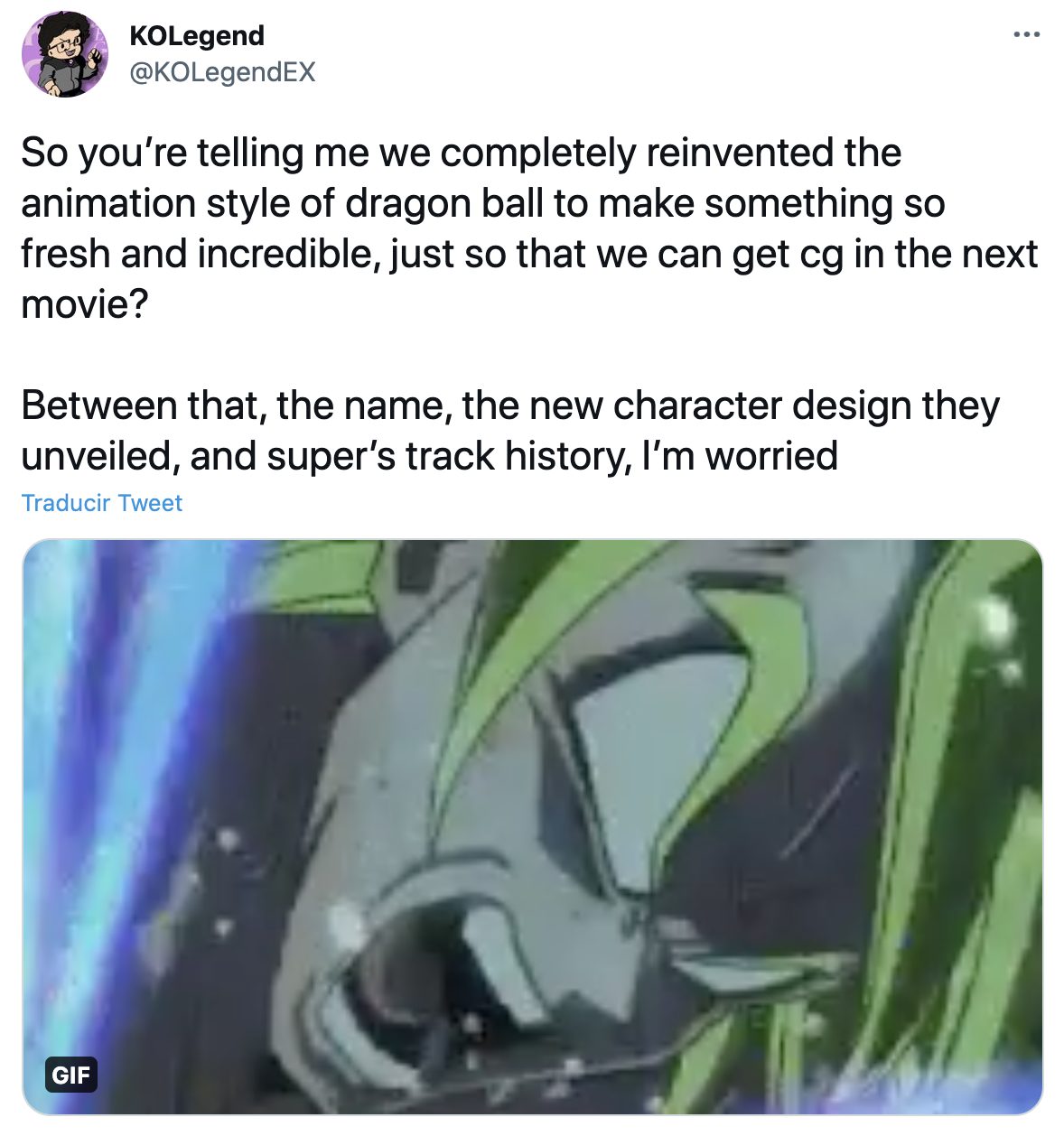This screenshot has width=1064, height=1136.
Task: Play the Broly GIF attachment
Action: pyautogui.click(x=532, y=826)
